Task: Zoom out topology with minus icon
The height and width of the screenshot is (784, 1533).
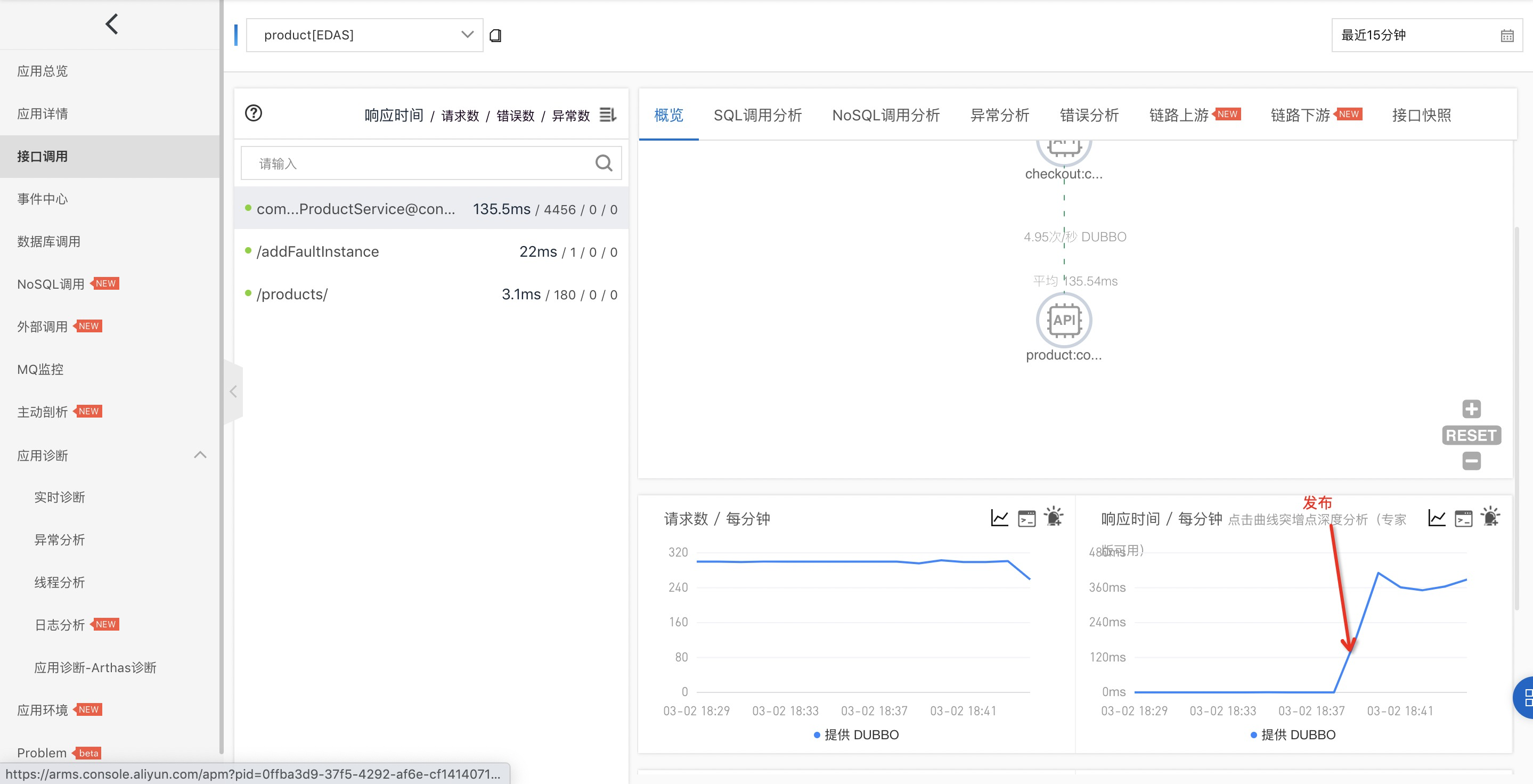Action: coord(1471,460)
